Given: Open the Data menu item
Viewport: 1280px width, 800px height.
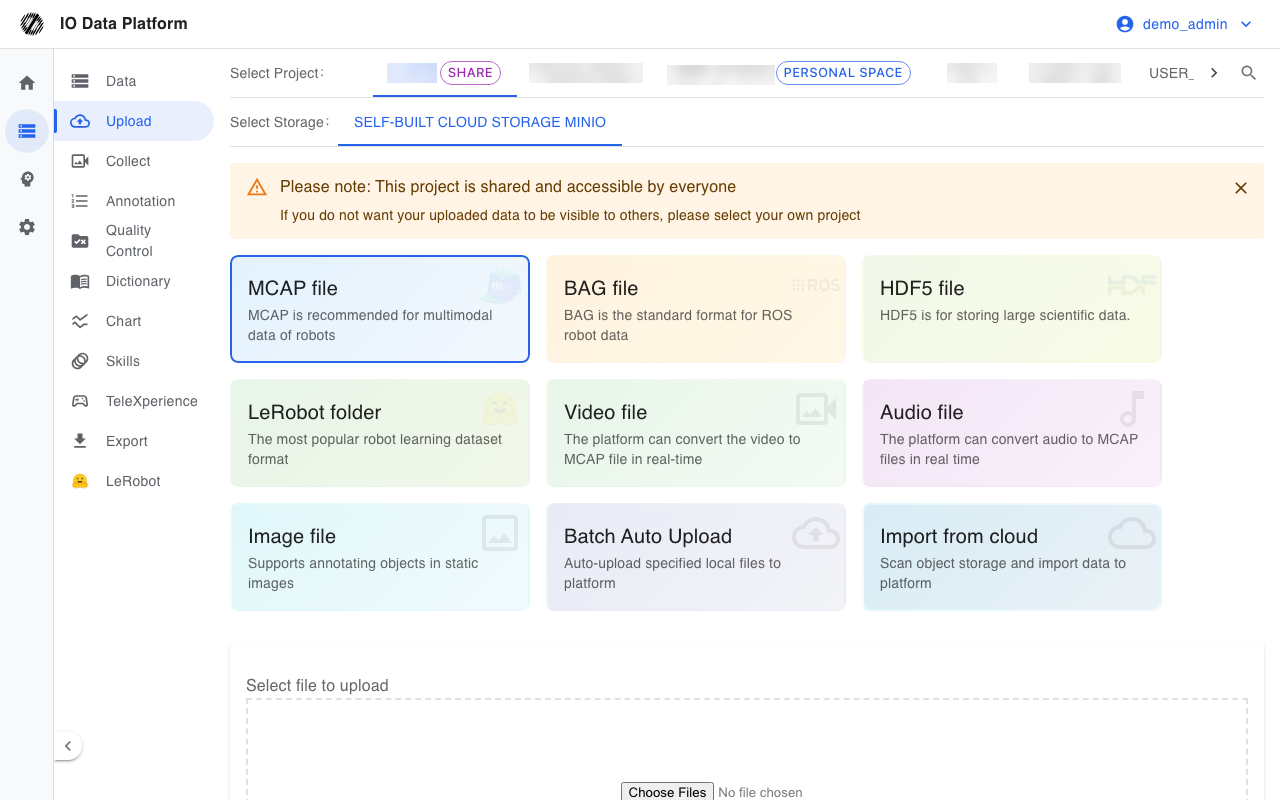Looking at the screenshot, I should click(x=134, y=81).
